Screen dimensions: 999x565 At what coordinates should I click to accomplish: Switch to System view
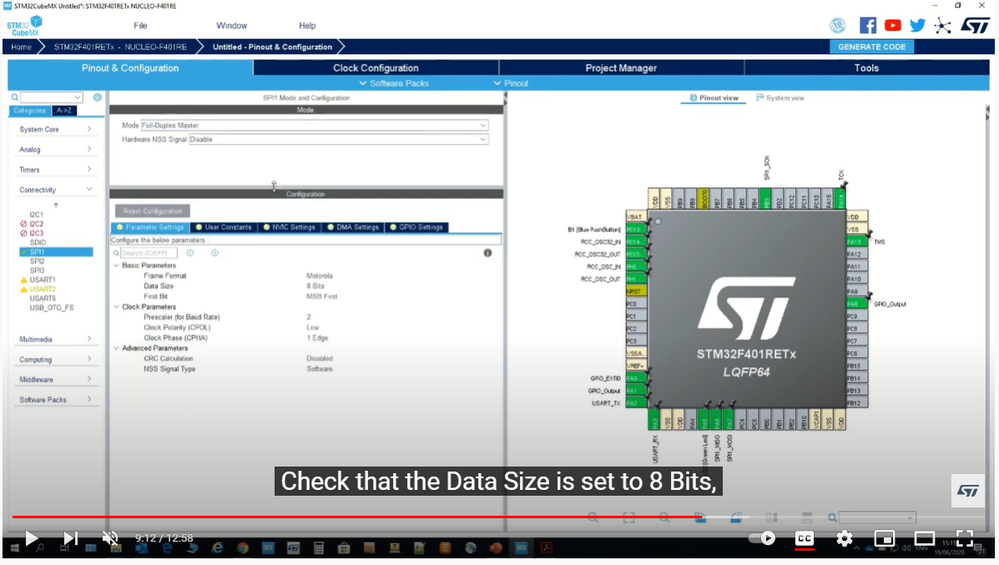(780, 97)
